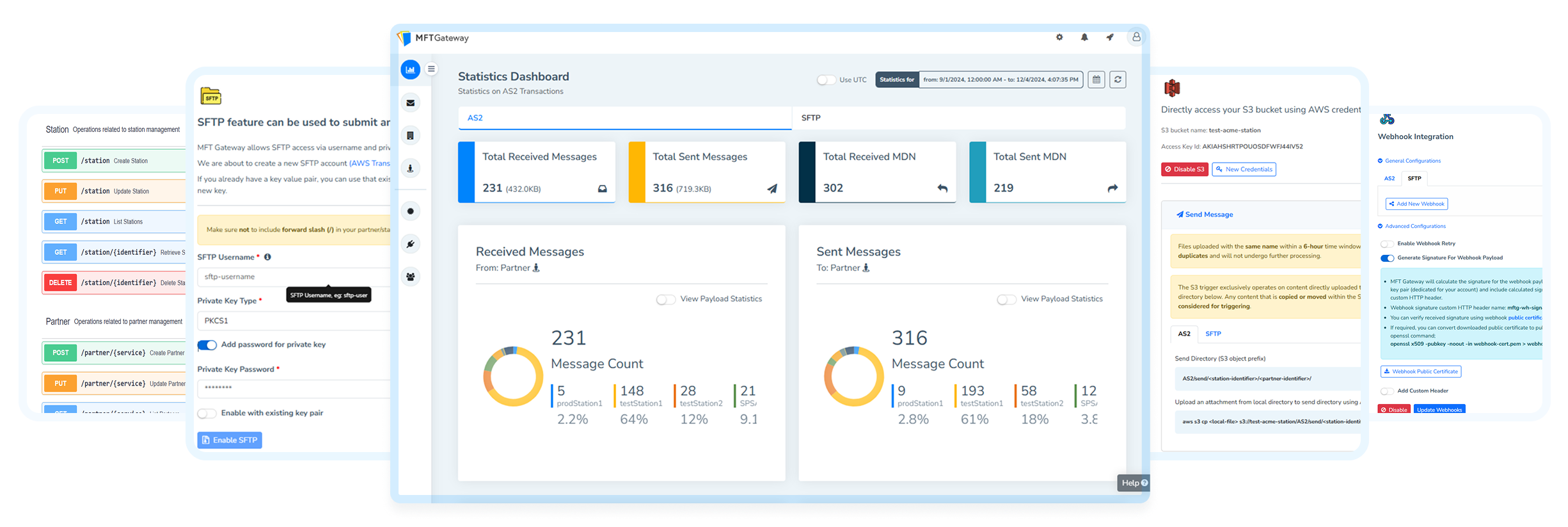Switch to the SFTP statistics tab
The height and width of the screenshot is (527, 1568).
[x=811, y=118]
